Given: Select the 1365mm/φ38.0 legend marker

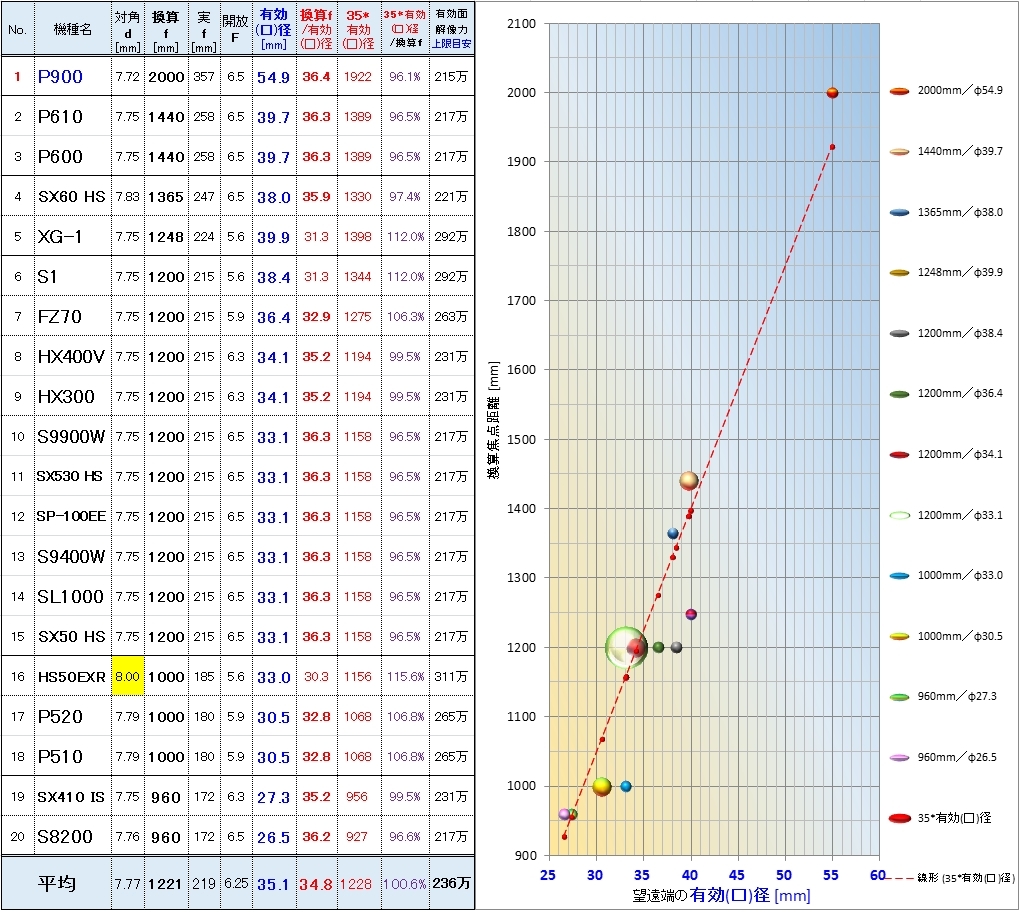Looking at the screenshot, I should (899, 212).
